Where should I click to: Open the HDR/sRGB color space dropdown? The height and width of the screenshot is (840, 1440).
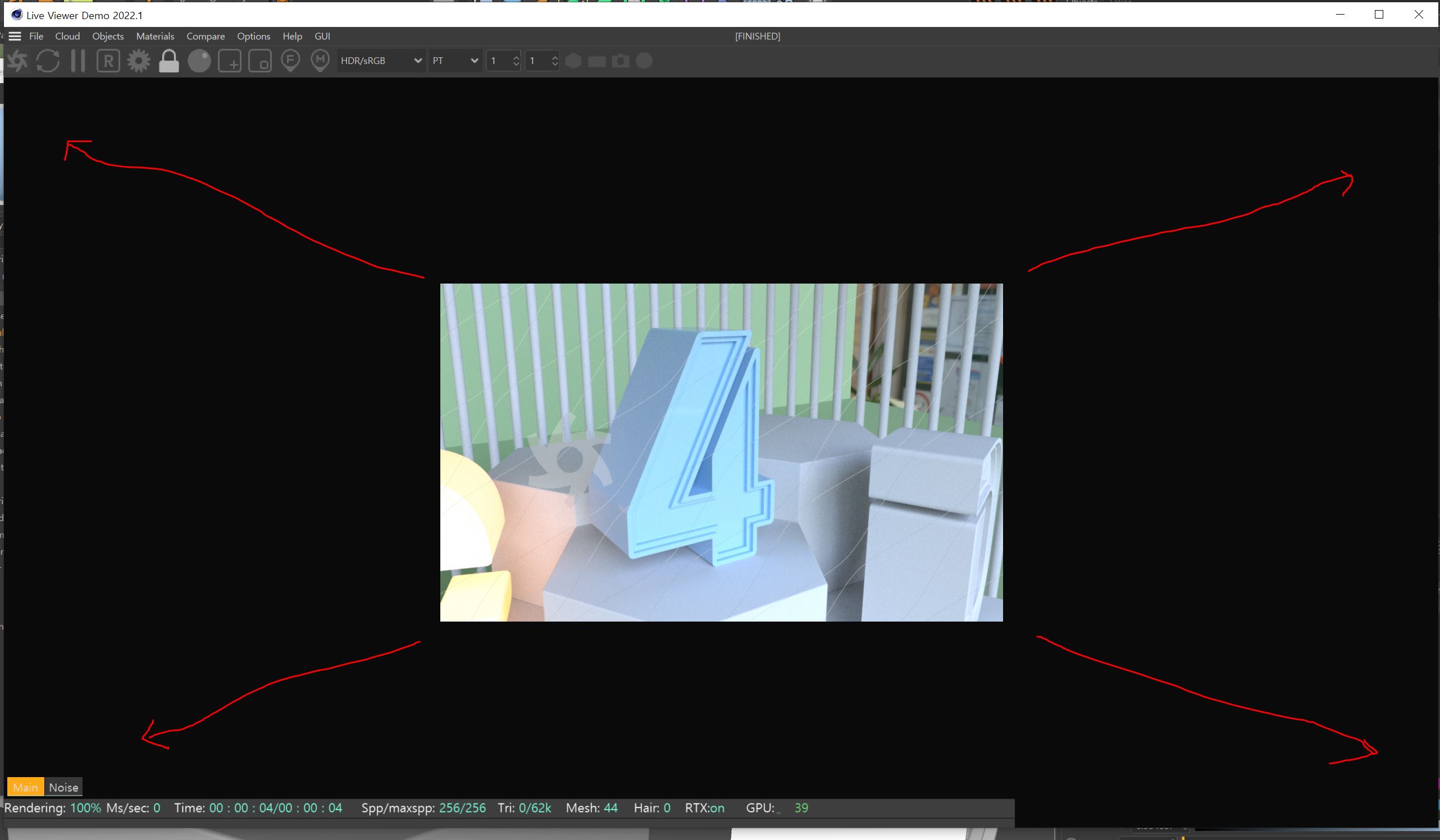381,61
